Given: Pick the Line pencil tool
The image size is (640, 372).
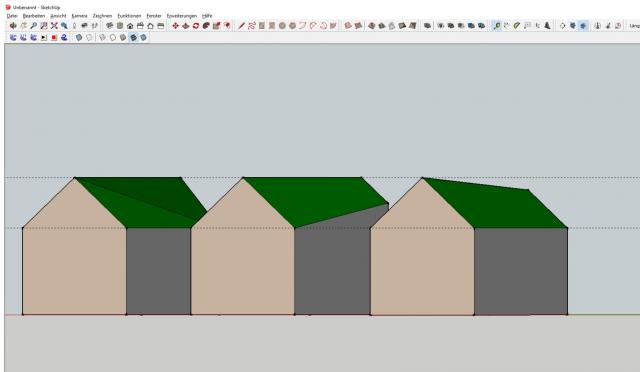Looking at the screenshot, I should click(242, 26).
